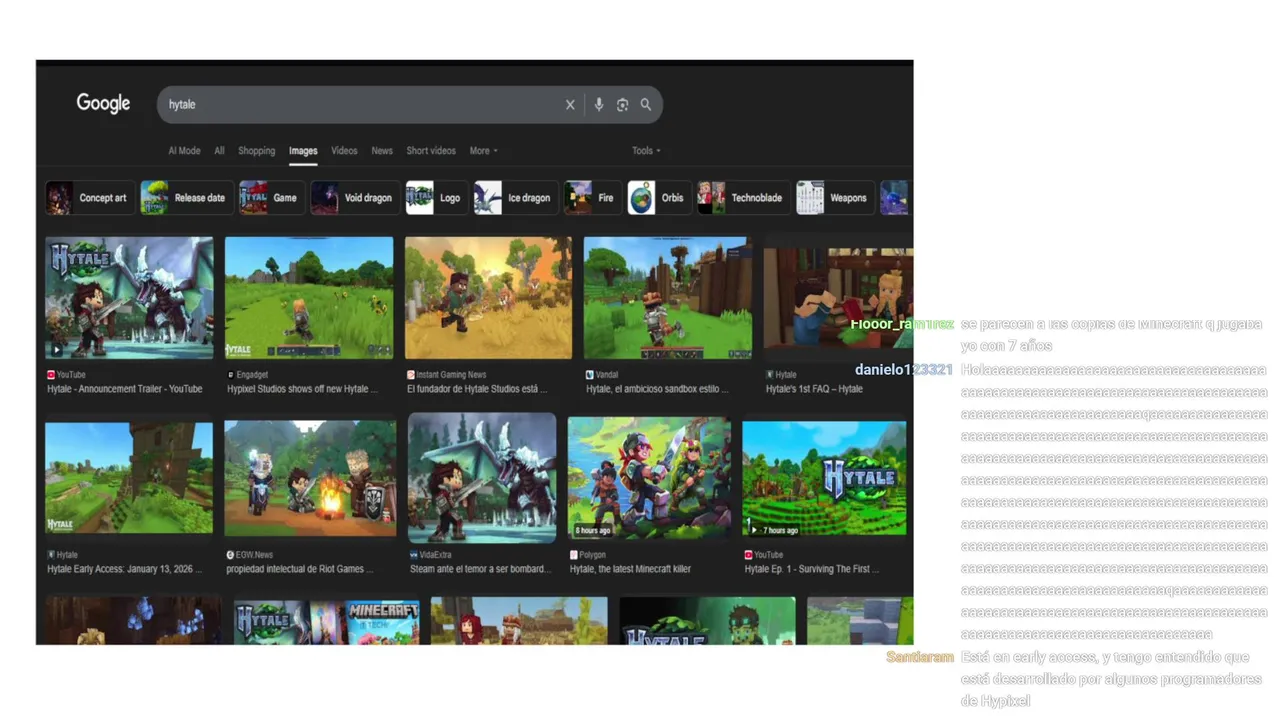Switch to the Shopping tab

pos(256,151)
